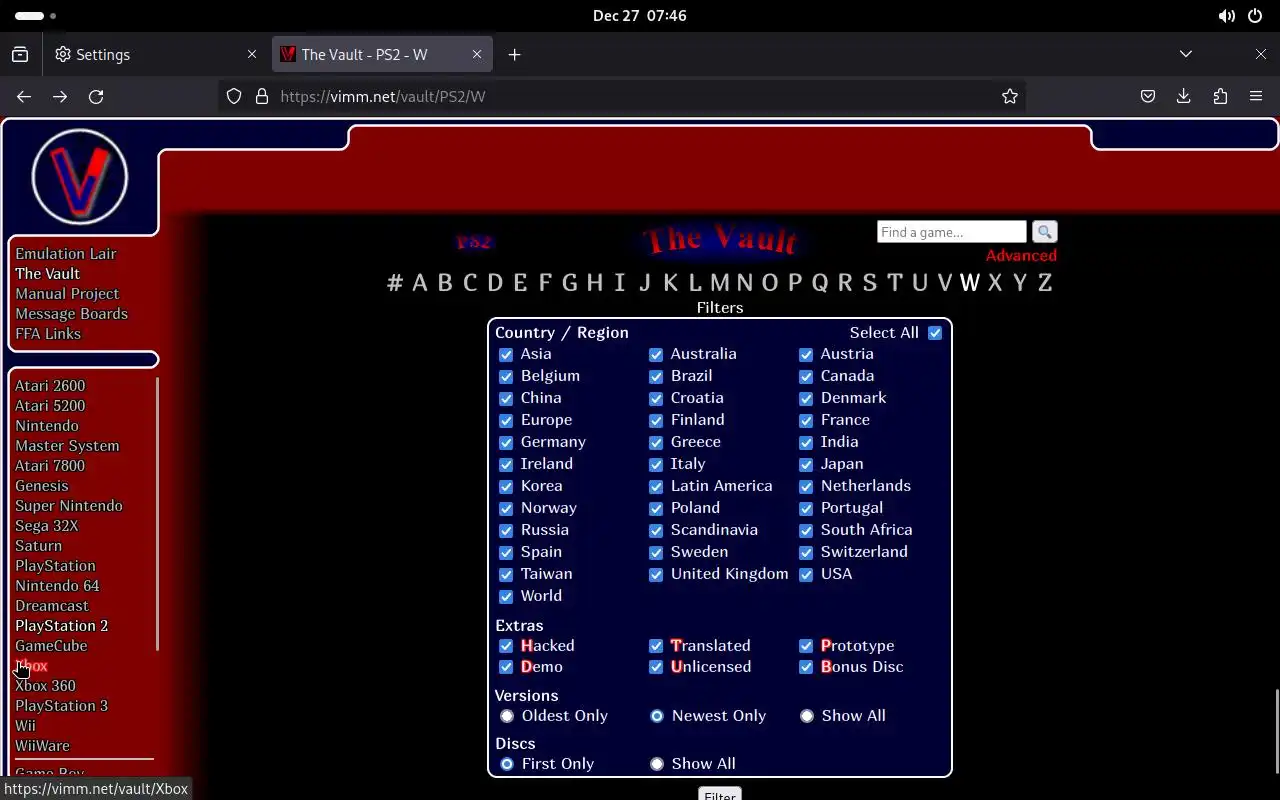Jump to letter A in the alphabet index
Viewport: 1280px width, 800px height.
point(420,283)
